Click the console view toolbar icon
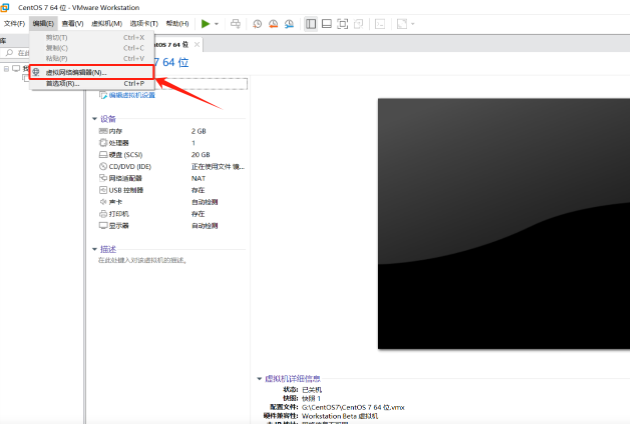The width and height of the screenshot is (630, 433). pos(380,24)
